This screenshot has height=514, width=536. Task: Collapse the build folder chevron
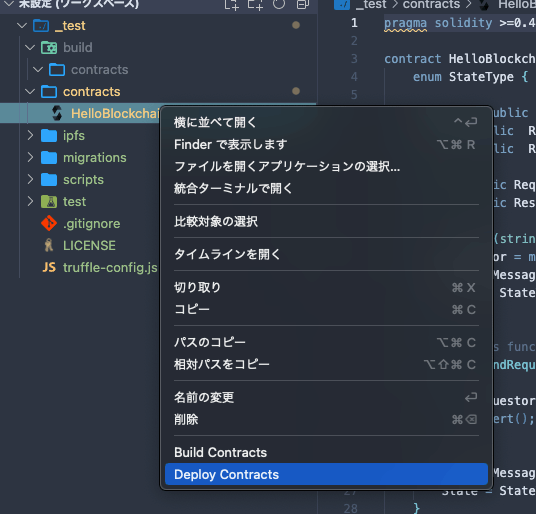coord(30,48)
